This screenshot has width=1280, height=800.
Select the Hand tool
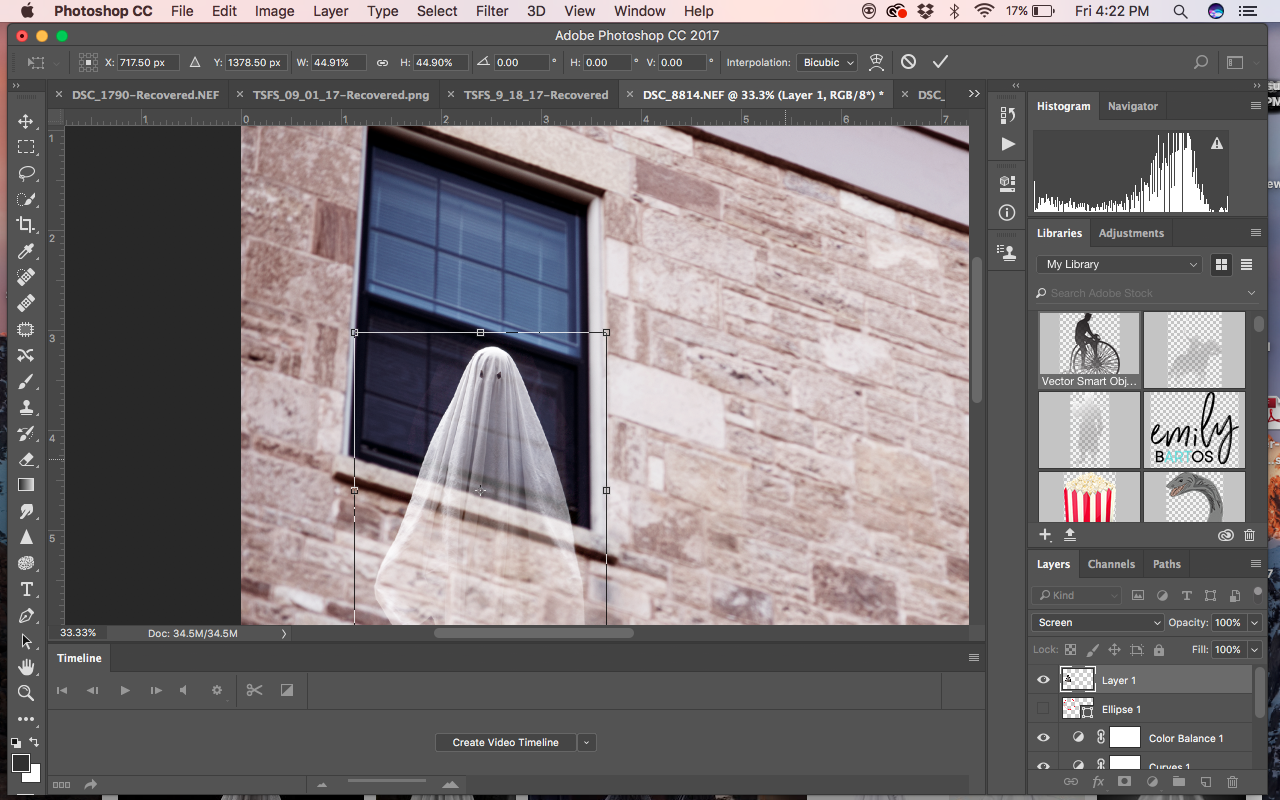26,667
